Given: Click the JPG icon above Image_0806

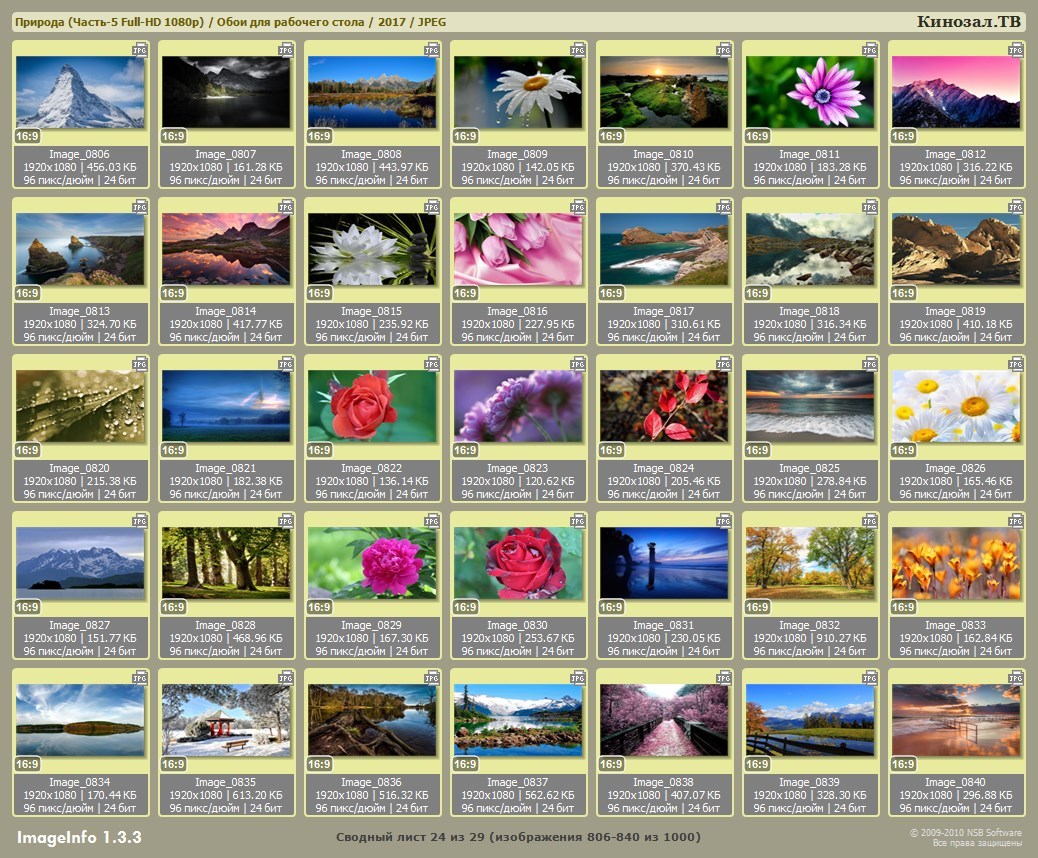Looking at the screenshot, I should pos(139,49).
